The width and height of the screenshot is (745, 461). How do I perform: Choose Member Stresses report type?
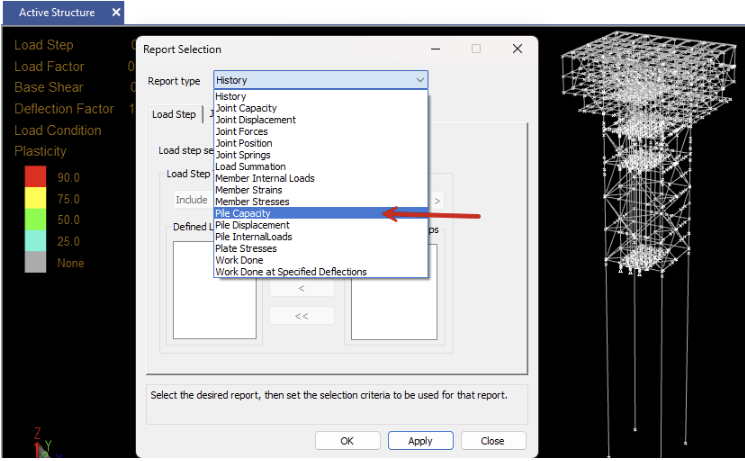(321, 202)
